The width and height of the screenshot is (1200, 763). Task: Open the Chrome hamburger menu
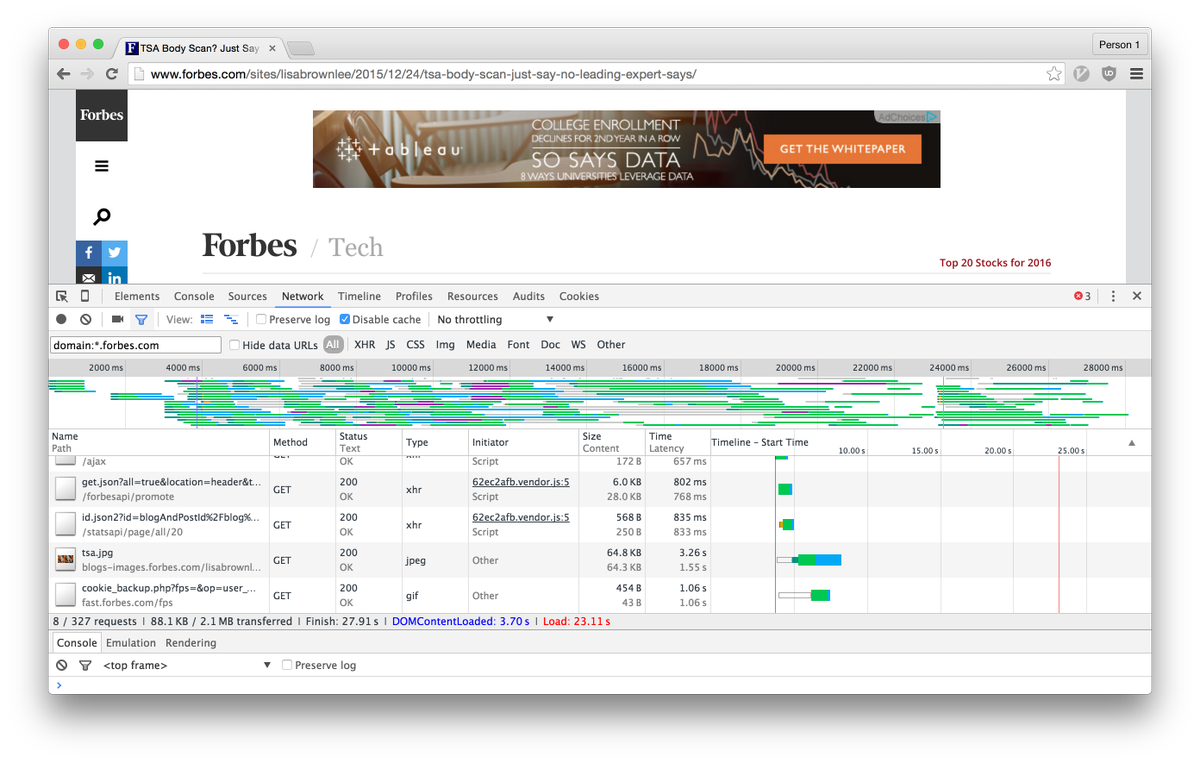pyautogui.click(x=1137, y=74)
